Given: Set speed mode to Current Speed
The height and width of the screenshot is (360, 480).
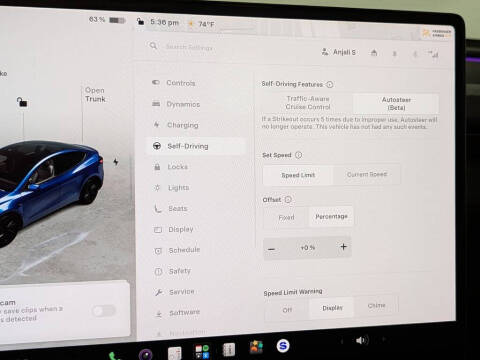Looking at the screenshot, I should [367, 174].
